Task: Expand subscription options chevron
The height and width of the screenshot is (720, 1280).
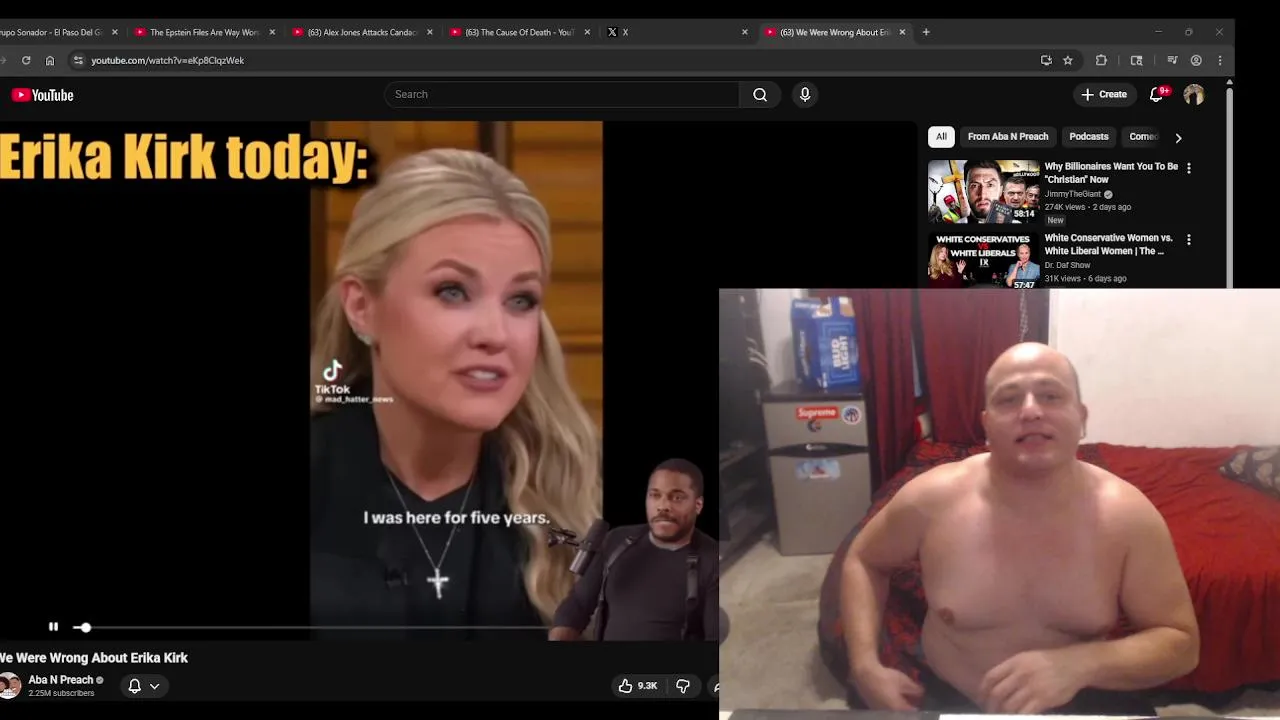Action: click(x=155, y=686)
